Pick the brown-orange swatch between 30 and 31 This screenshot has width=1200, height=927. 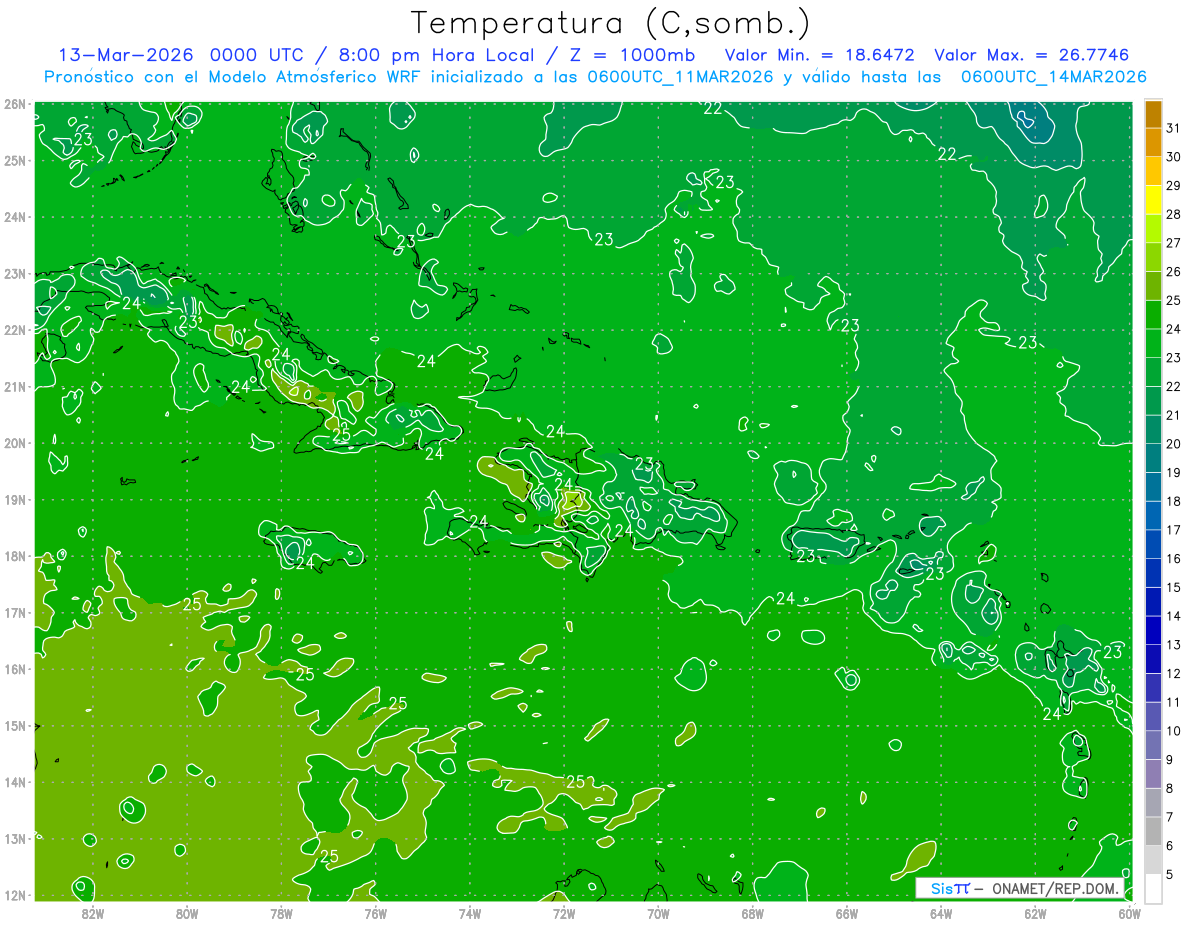tap(1153, 143)
